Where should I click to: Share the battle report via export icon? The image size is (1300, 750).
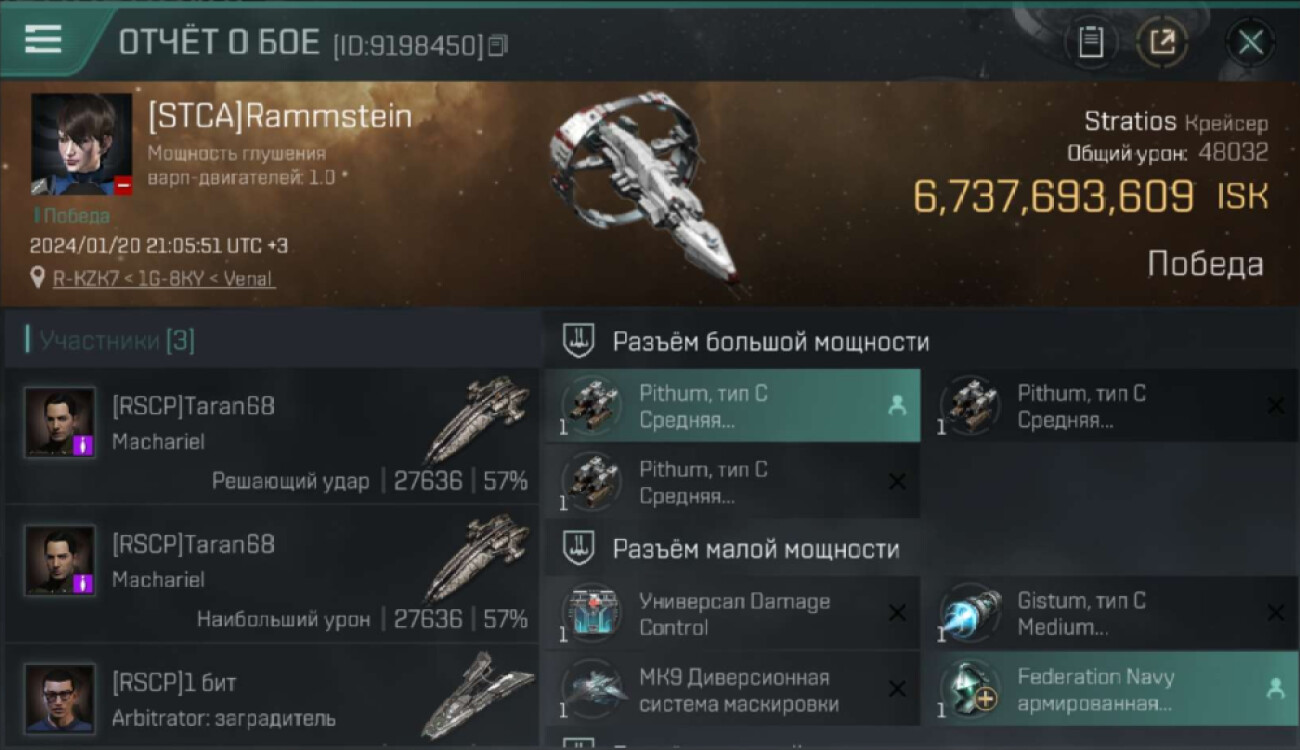[x=1162, y=42]
